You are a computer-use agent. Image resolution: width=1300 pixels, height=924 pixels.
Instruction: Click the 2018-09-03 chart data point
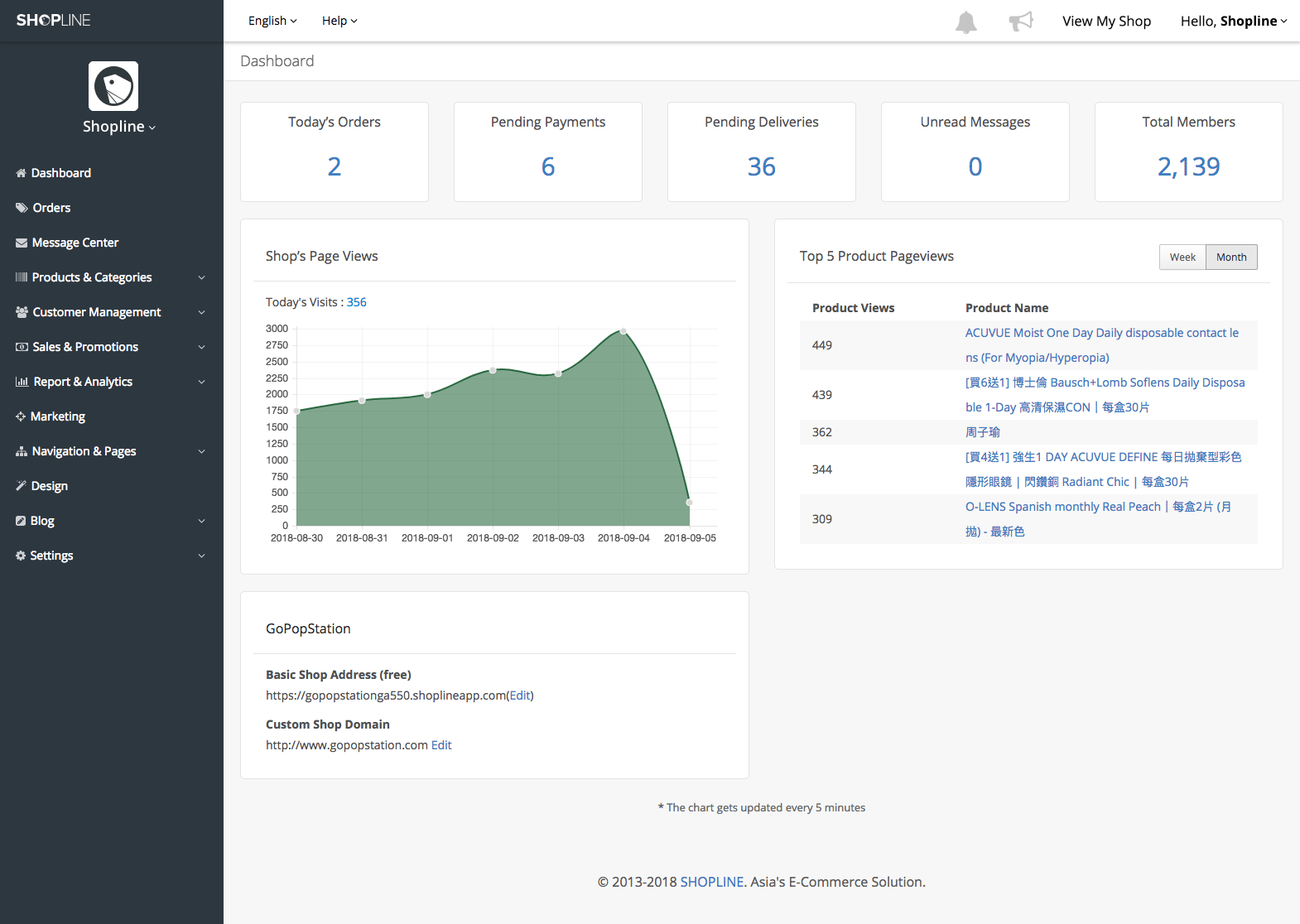click(558, 374)
